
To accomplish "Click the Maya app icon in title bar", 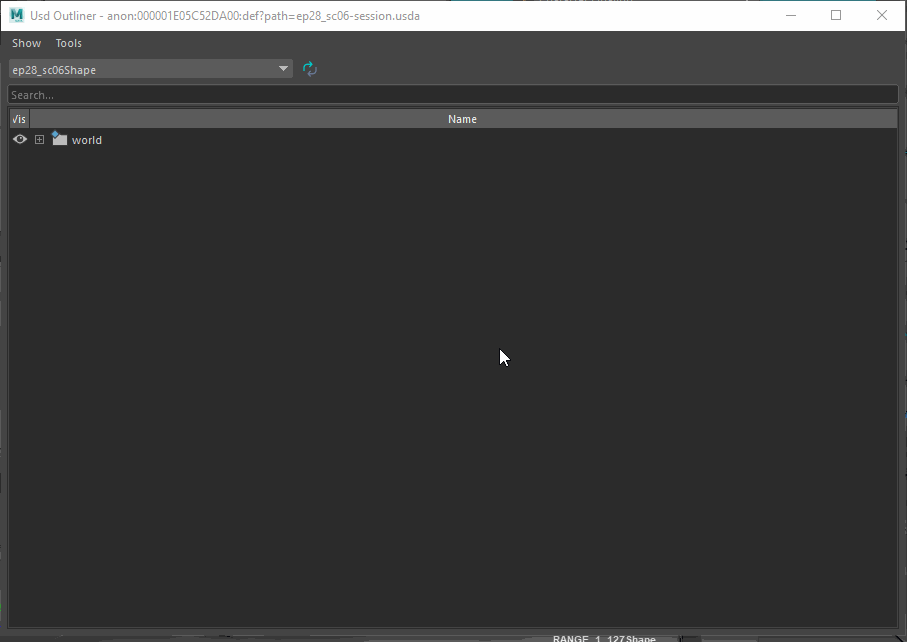I will click(x=17, y=15).
